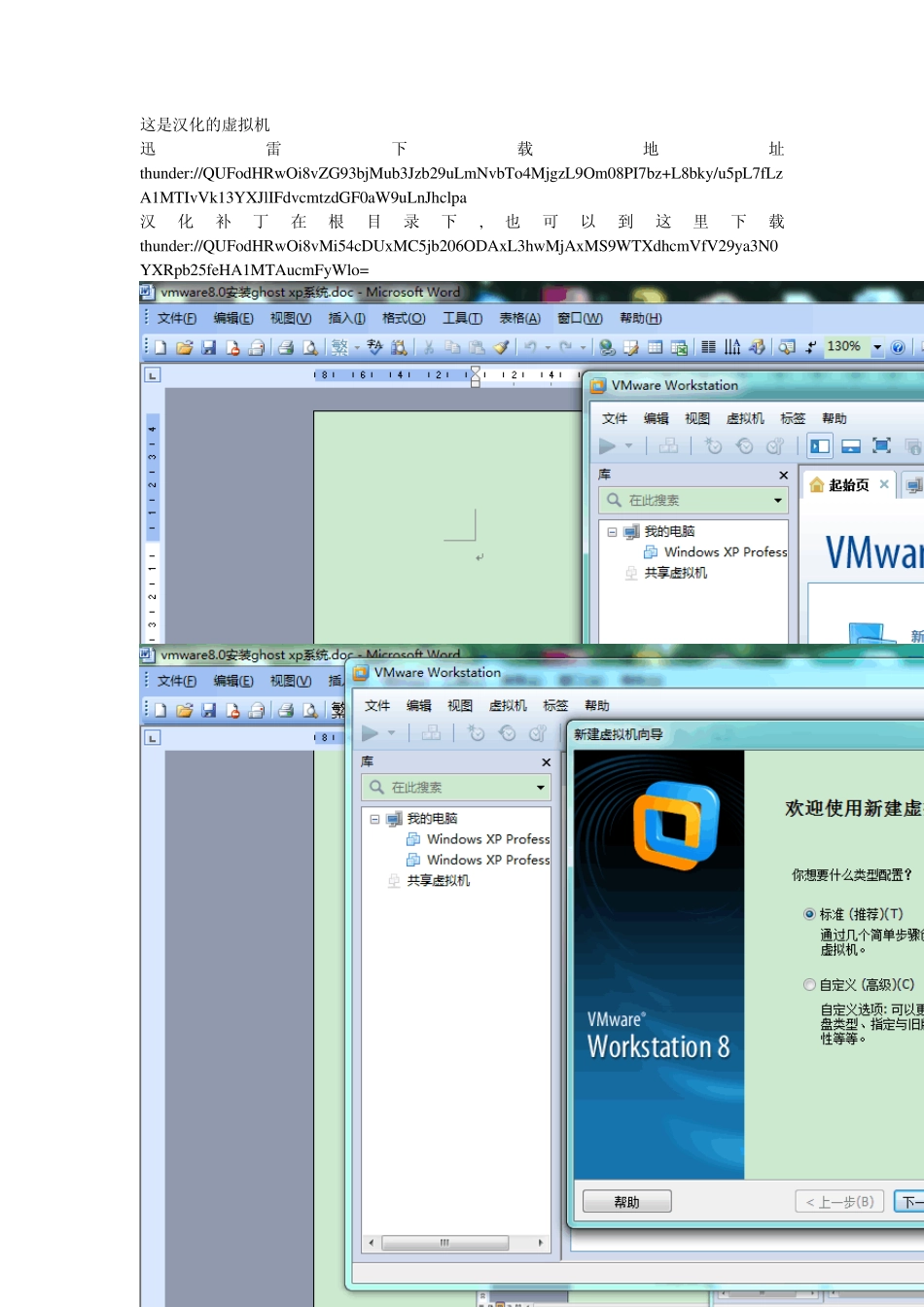Open 在此搜索 dropdown arrow beside the wizard
Image resolution: width=924 pixels, height=1307 pixels.
click(541, 788)
